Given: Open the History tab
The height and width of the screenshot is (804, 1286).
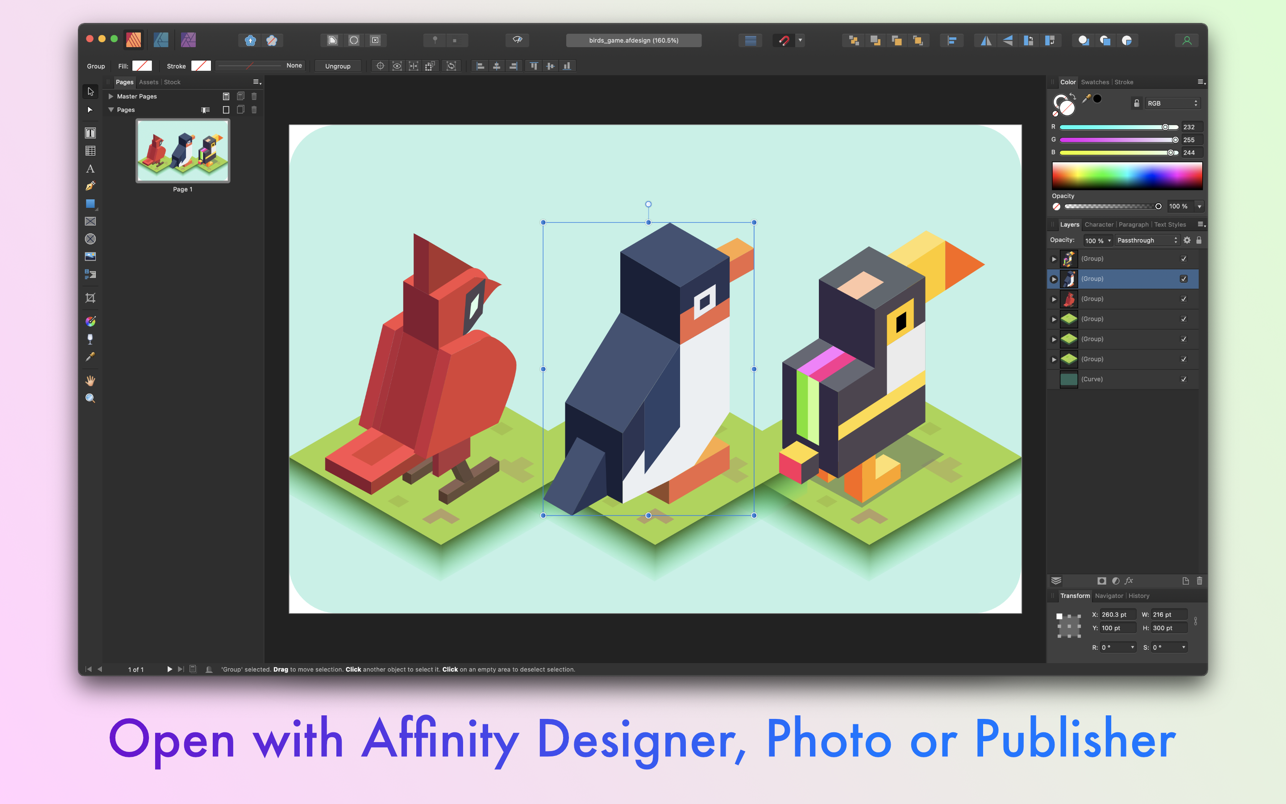Looking at the screenshot, I should tap(1139, 596).
